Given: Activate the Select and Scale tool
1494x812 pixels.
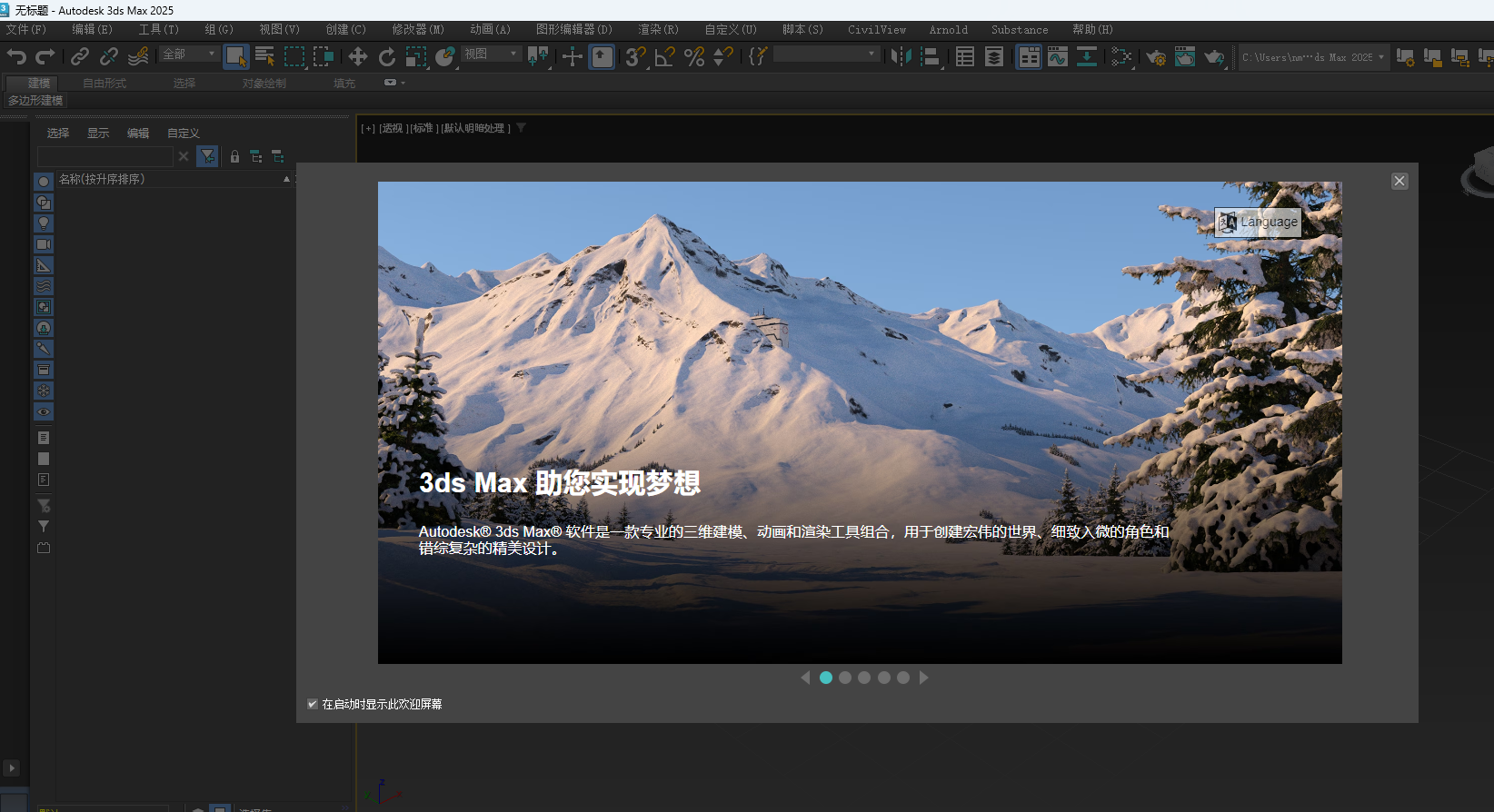Looking at the screenshot, I should tap(416, 57).
